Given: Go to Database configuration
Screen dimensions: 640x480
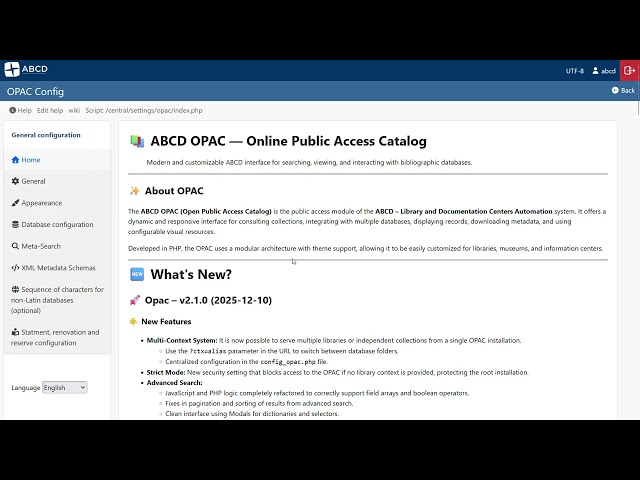Looking at the screenshot, I should [57, 224].
